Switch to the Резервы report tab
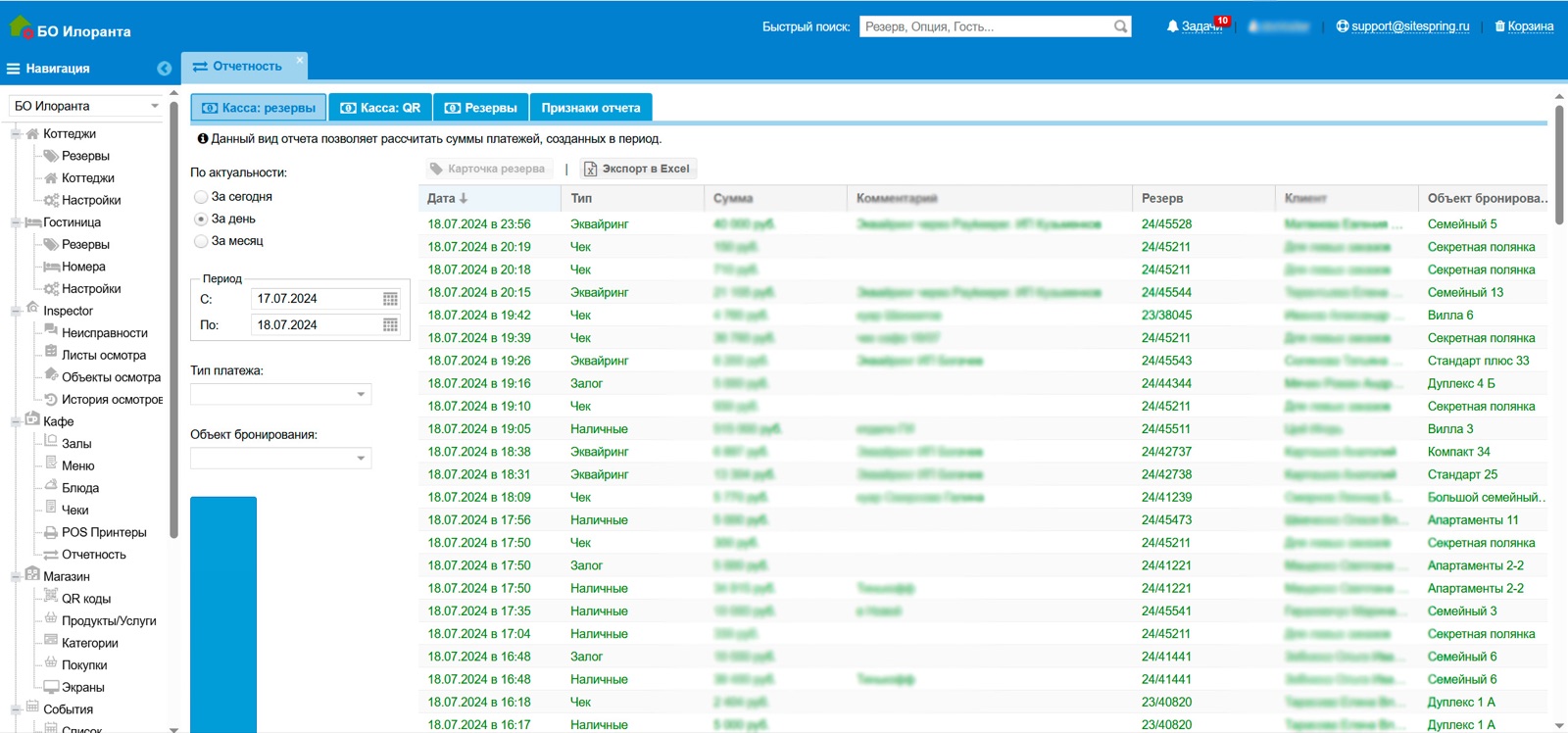This screenshot has height=733, width=1568. 480,108
